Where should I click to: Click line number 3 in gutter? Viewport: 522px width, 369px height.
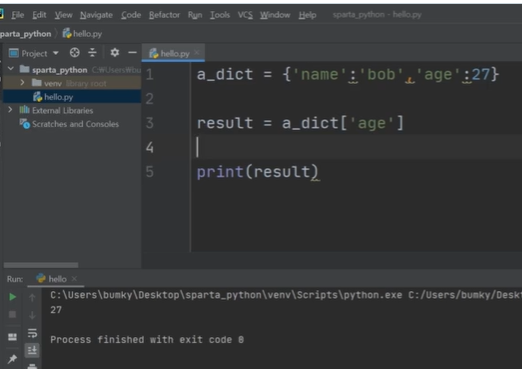tap(149, 123)
